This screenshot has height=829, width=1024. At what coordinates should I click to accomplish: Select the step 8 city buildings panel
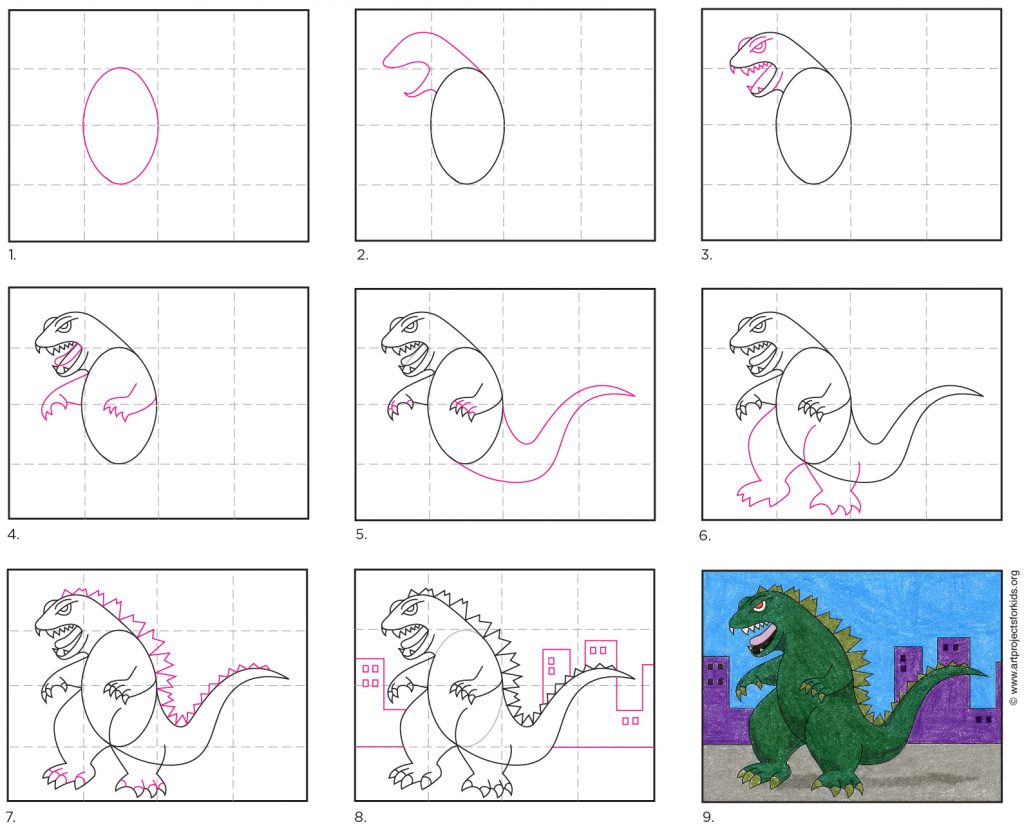pyautogui.click(x=505, y=685)
